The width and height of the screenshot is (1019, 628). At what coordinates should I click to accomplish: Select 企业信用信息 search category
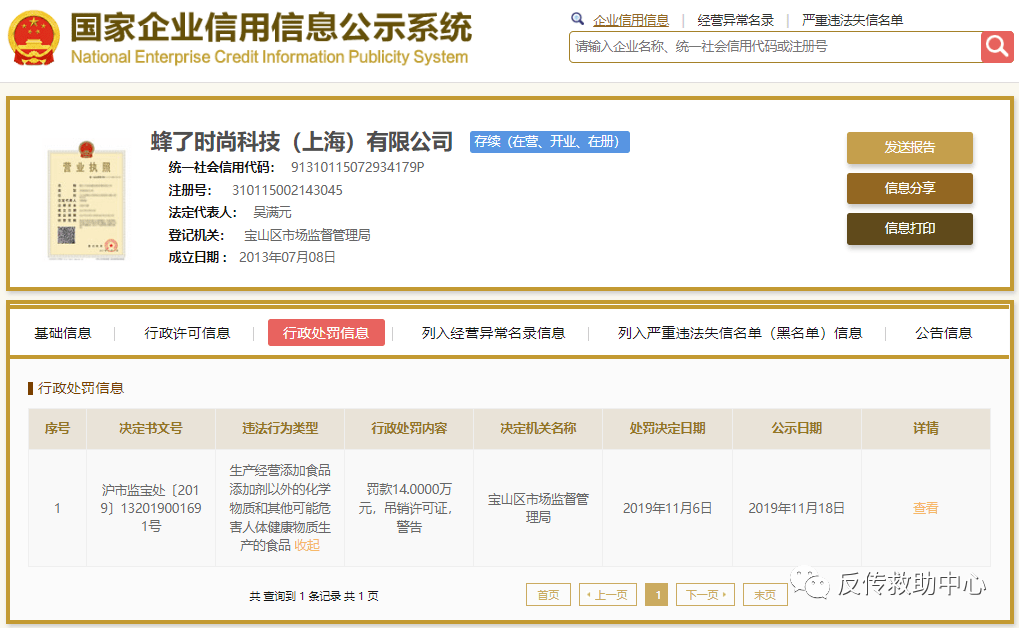[630, 20]
